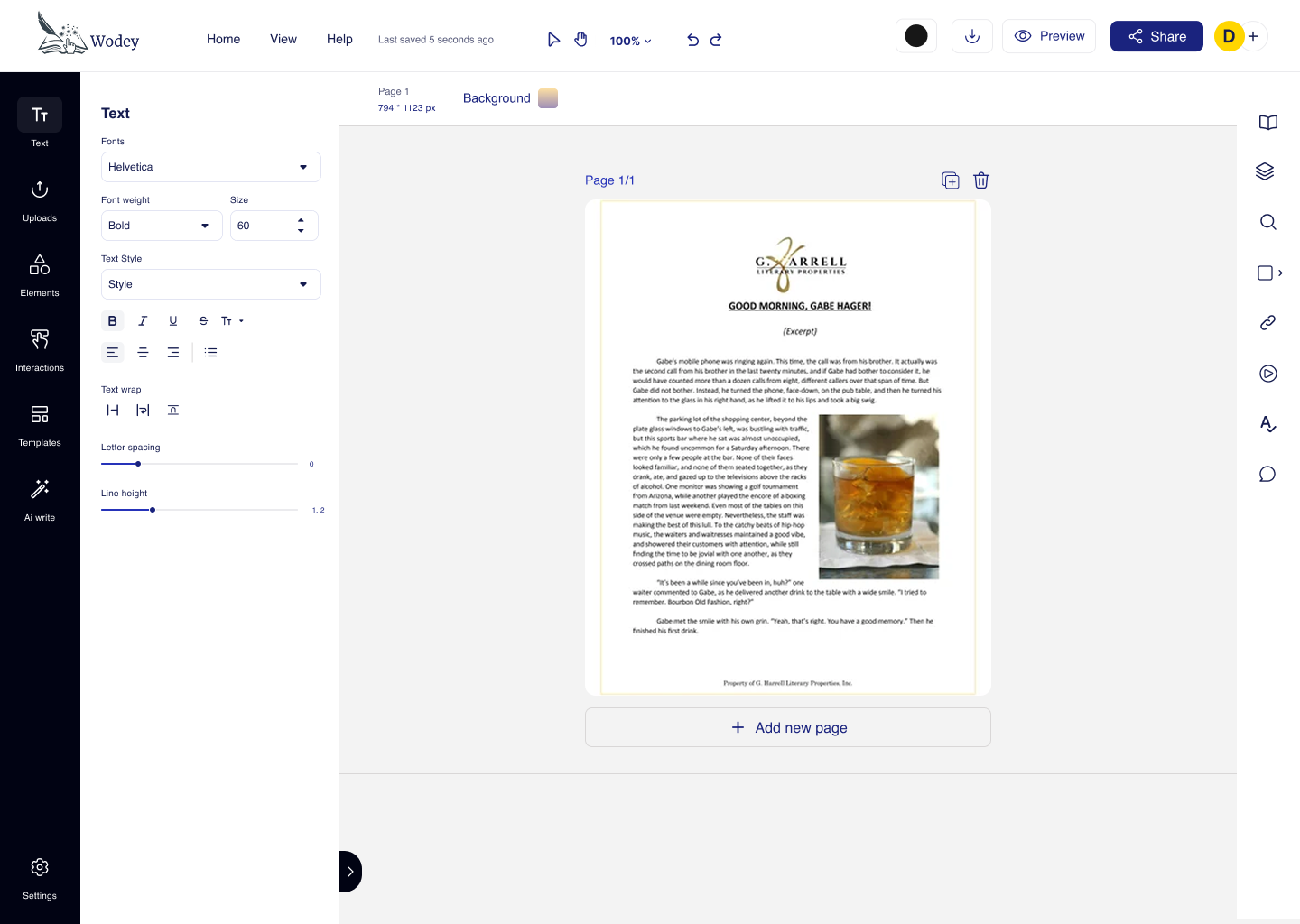Toggle underline text formatting
Image resolution: width=1300 pixels, height=924 pixels.
[x=173, y=321]
